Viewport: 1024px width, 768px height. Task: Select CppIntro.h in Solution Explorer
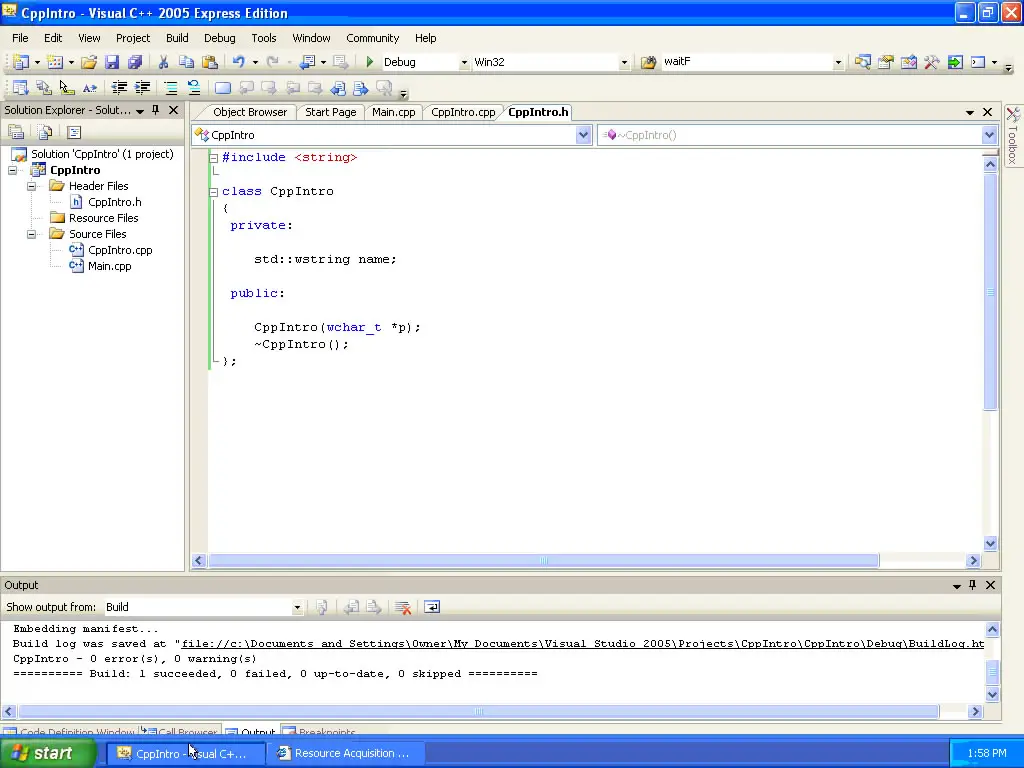point(115,202)
